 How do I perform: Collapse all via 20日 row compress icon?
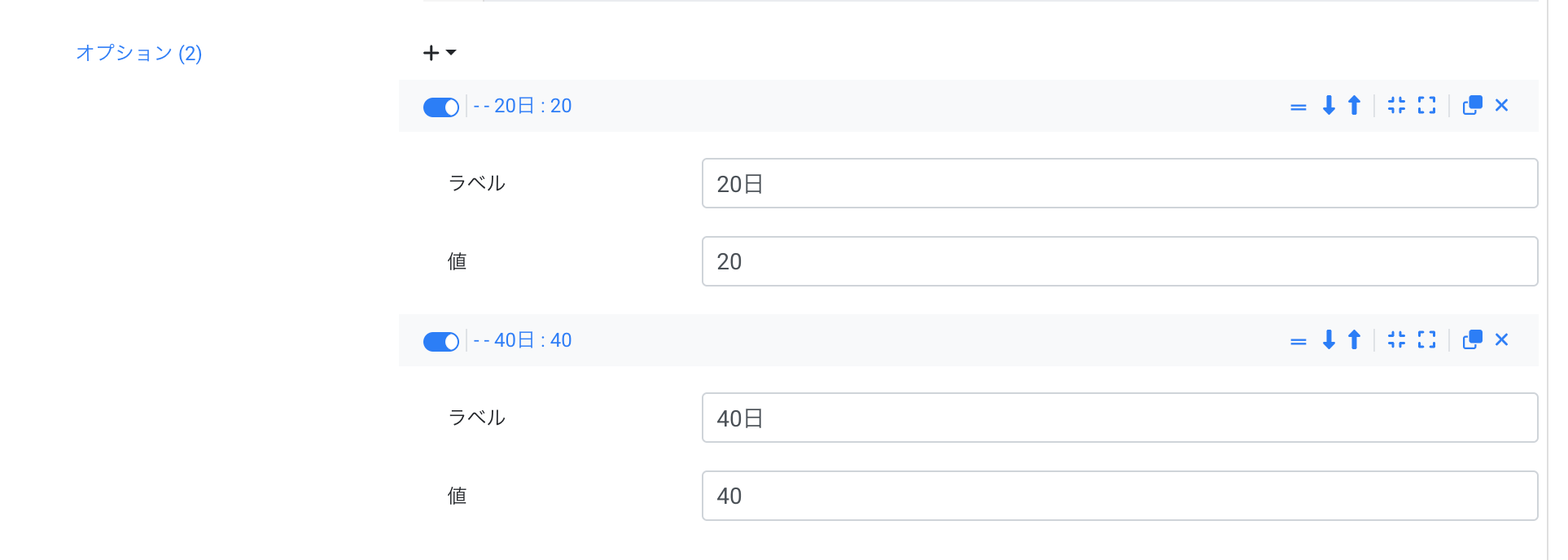[x=1397, y=106]
